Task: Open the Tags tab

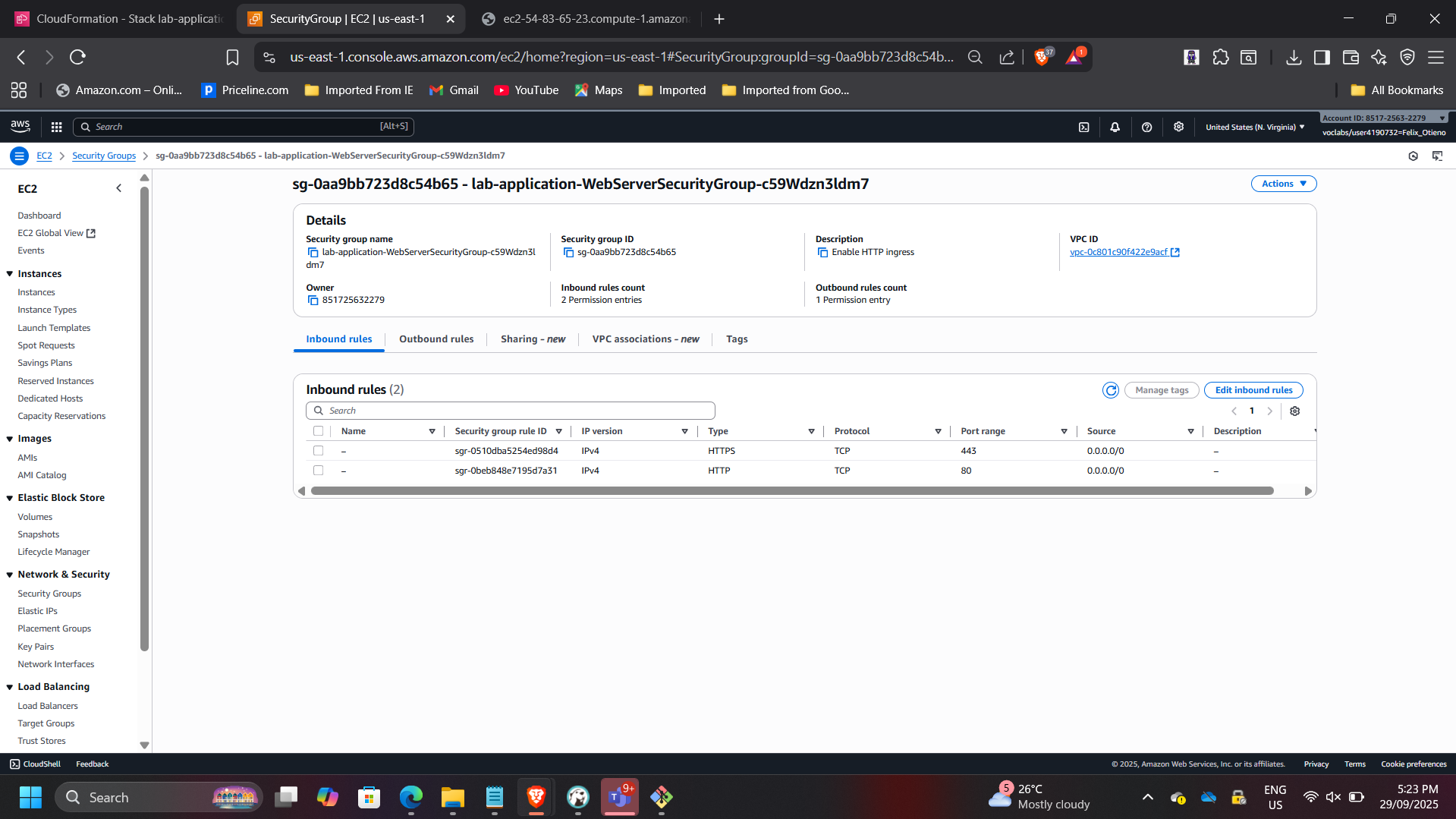Action: 736,339
